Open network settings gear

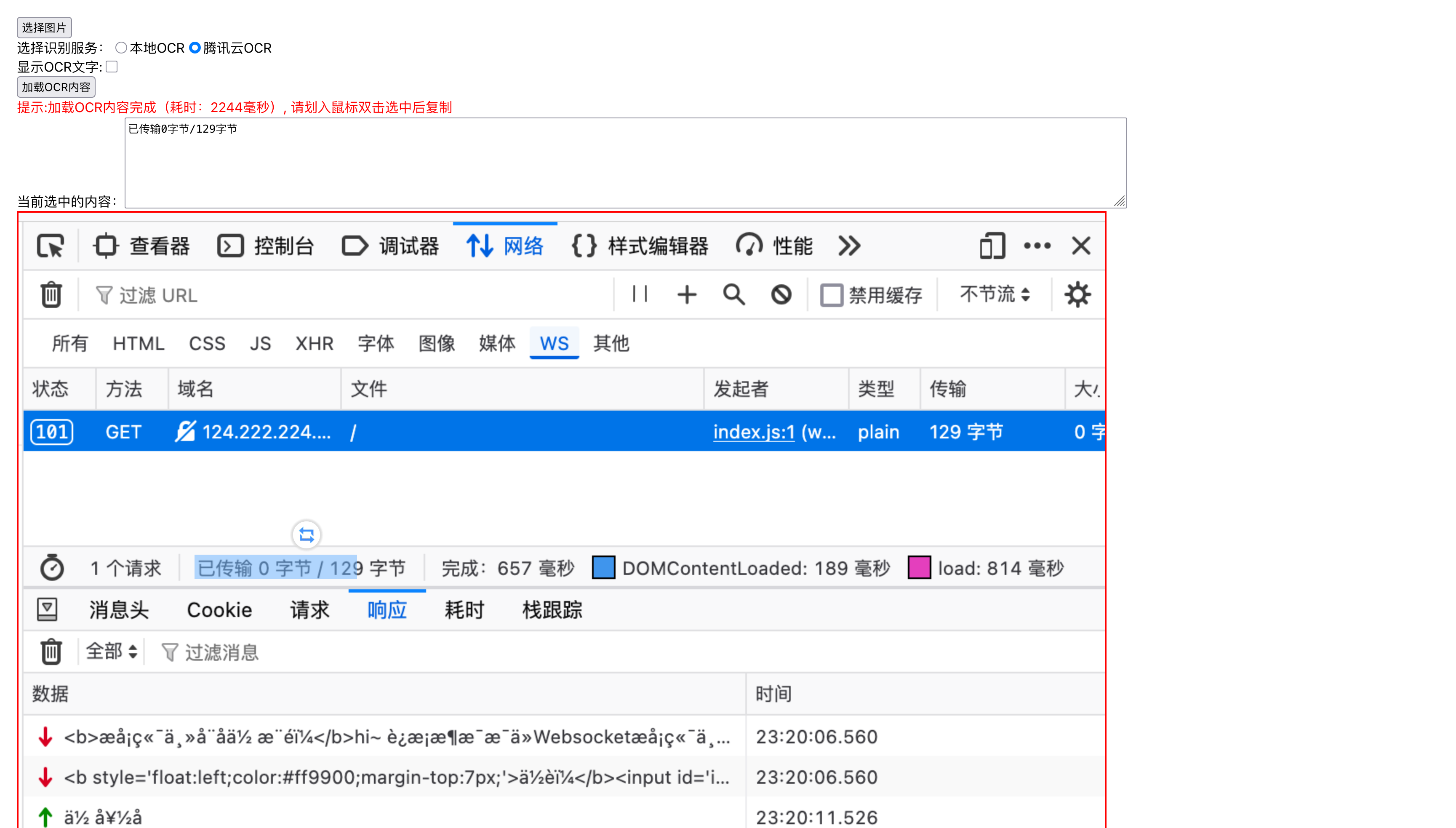click(x=1077, y=294)
